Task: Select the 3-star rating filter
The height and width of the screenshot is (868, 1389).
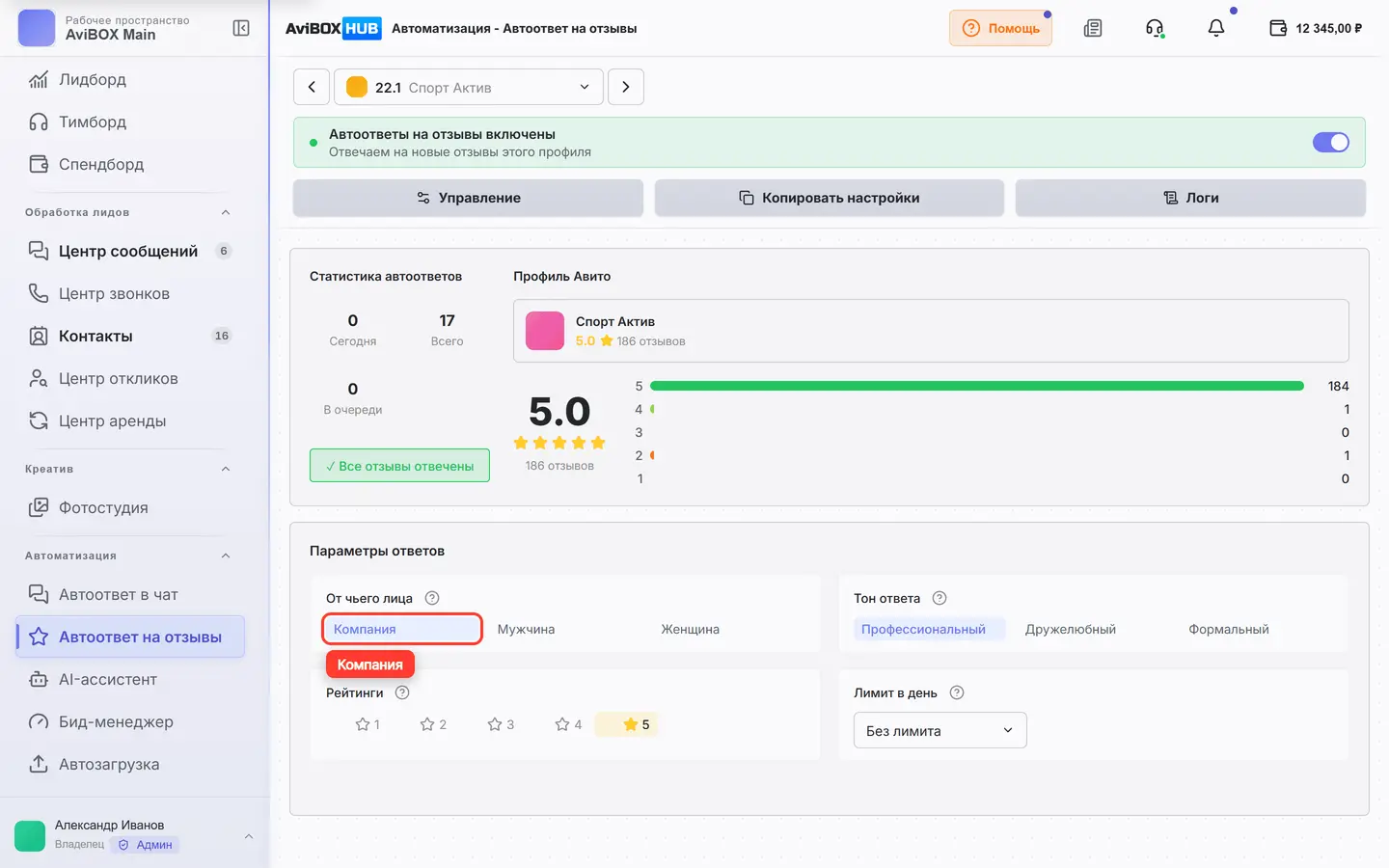Action: (501, 724)
